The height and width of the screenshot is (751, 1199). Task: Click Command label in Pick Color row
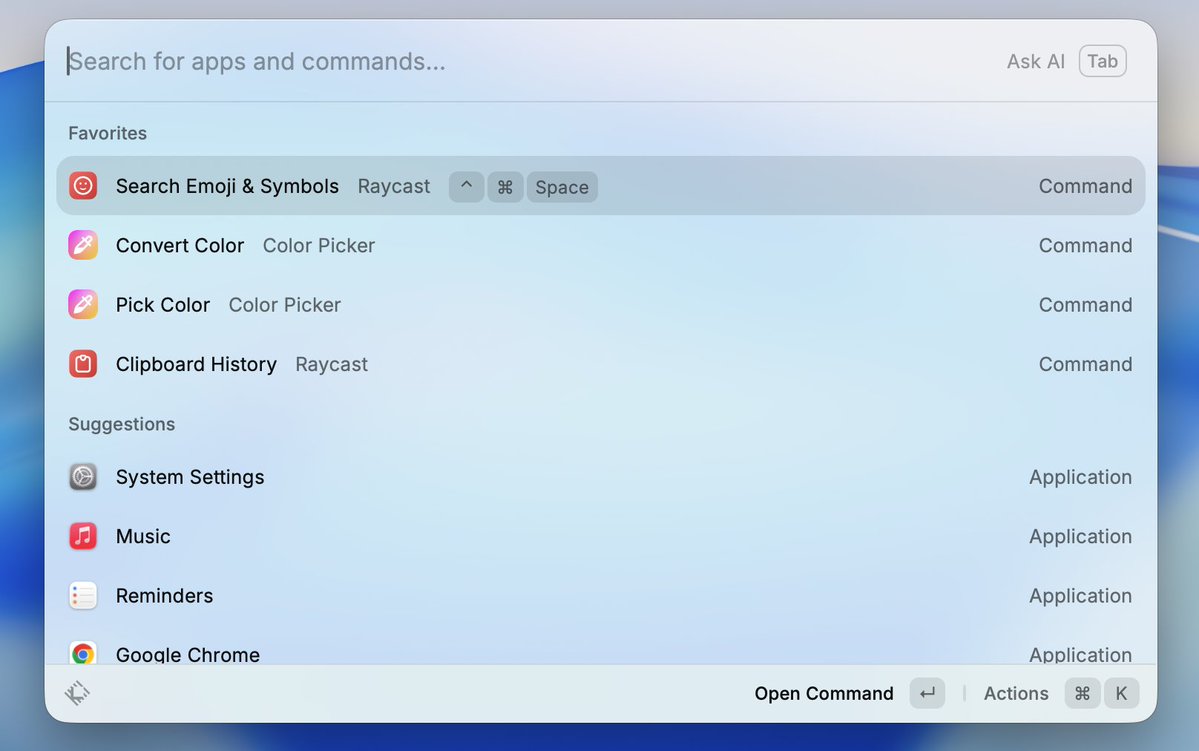click(1085, 304)
